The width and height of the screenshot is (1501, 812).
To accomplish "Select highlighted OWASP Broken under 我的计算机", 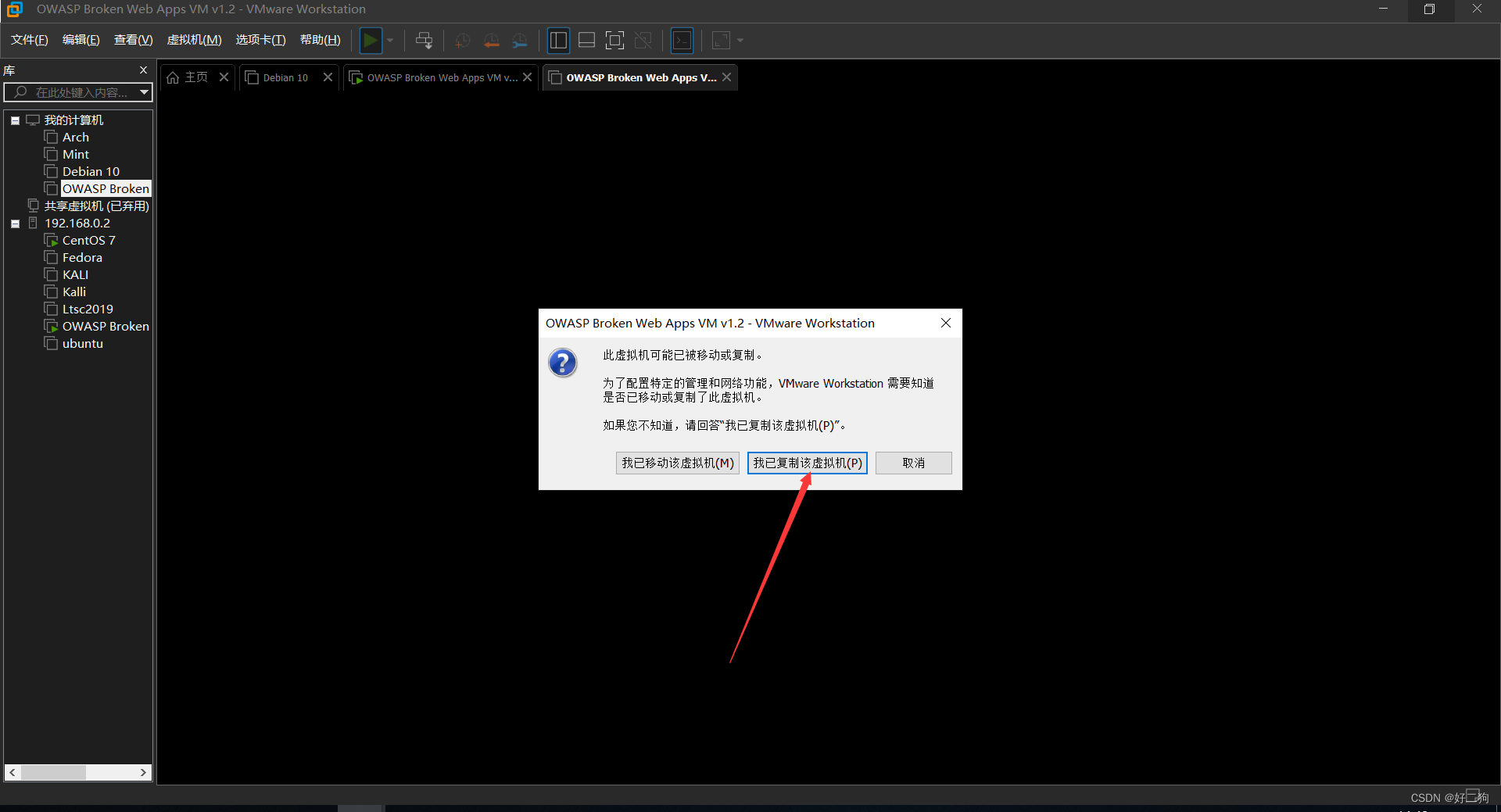I will [x=106, y=189].
